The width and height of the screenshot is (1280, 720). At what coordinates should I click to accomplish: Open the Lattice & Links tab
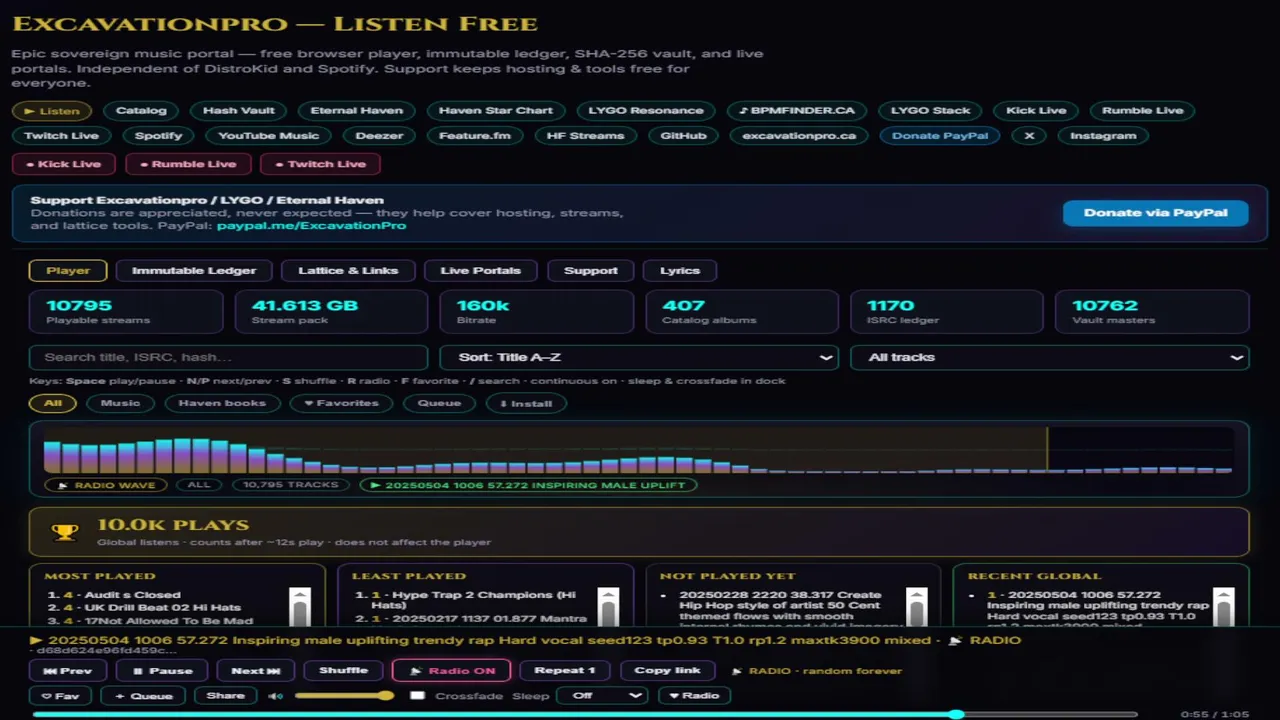[348, 270]
